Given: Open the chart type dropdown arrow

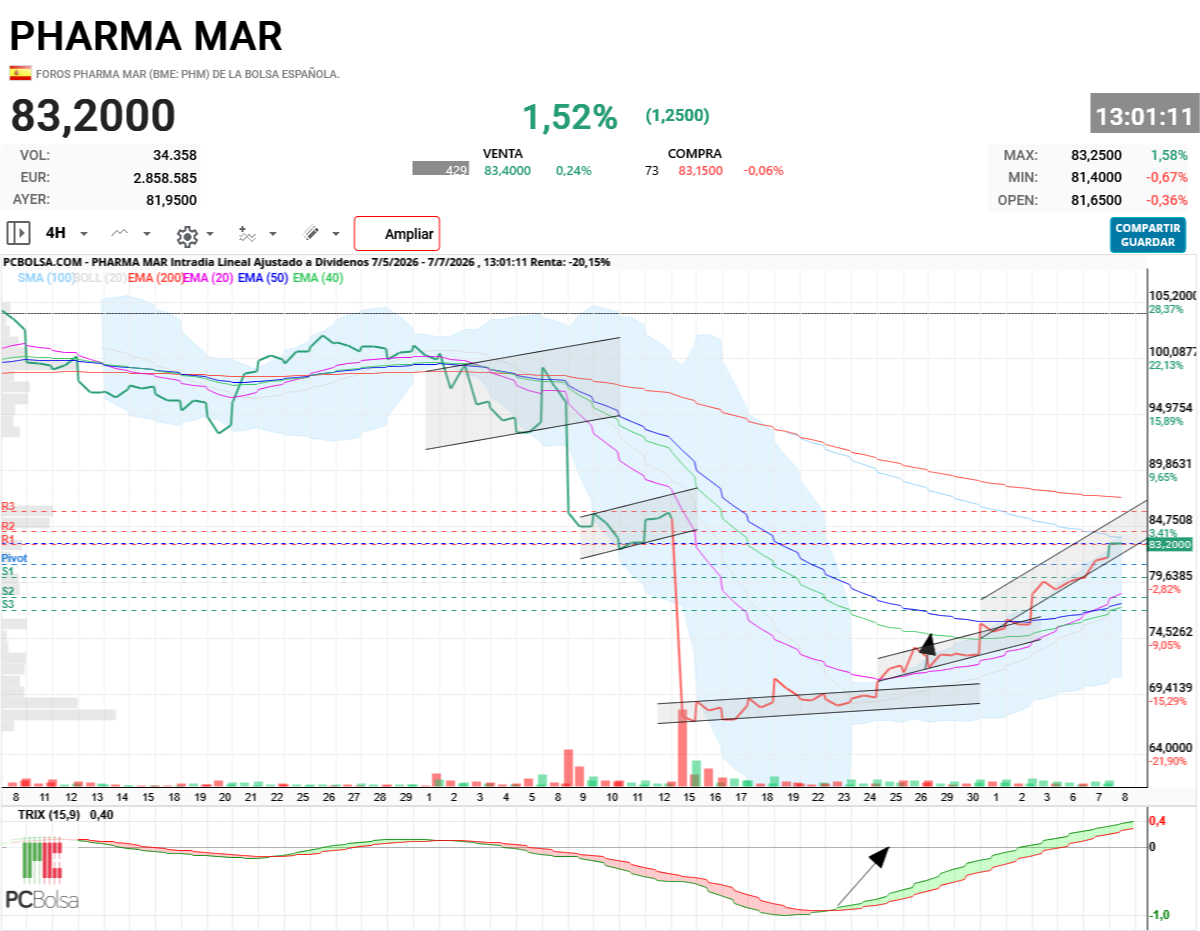Looking at the screenshot, I should tap(147, 234).
